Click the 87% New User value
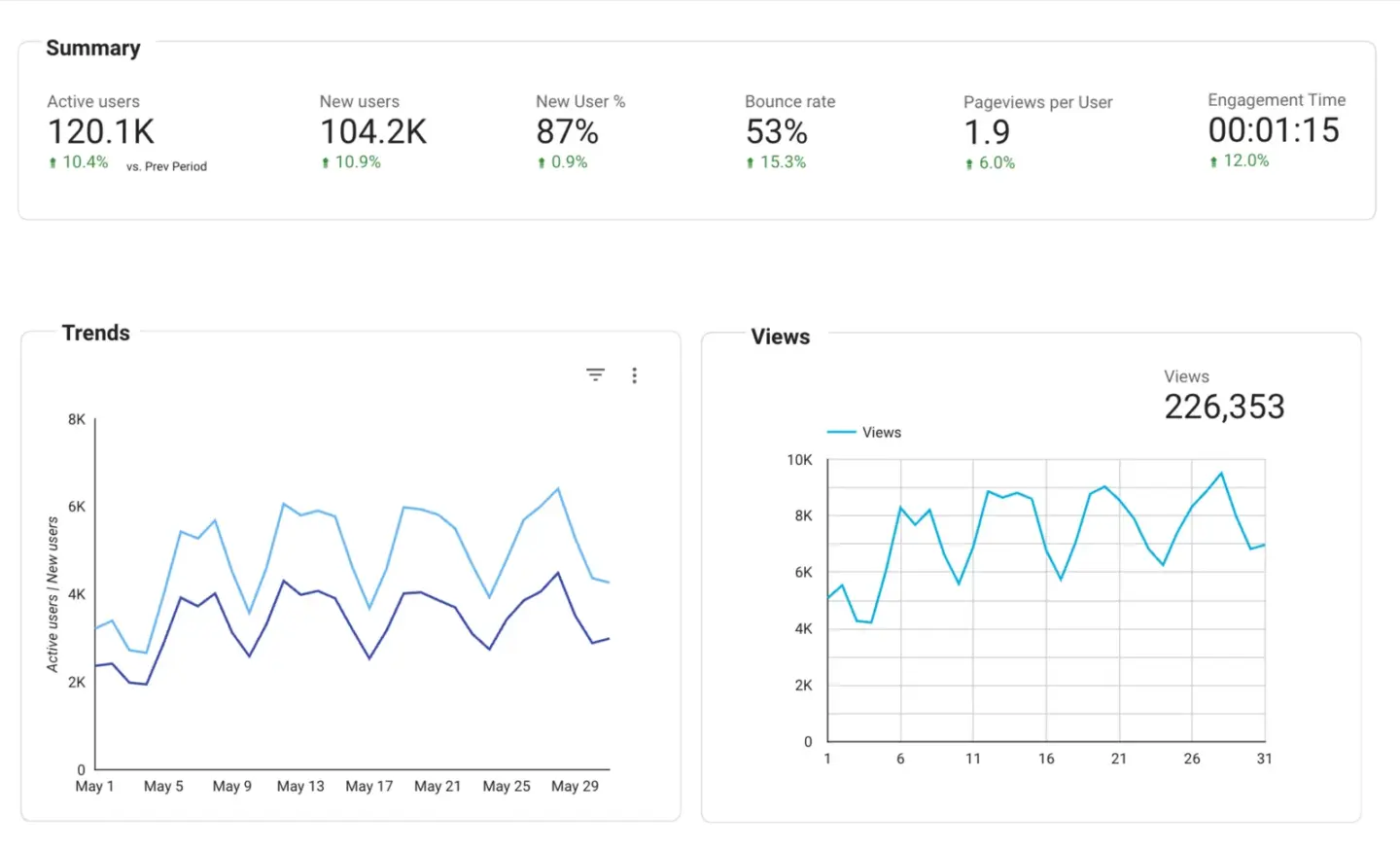Viewport: 1400px width, 850px height. (x=567, y=131)
